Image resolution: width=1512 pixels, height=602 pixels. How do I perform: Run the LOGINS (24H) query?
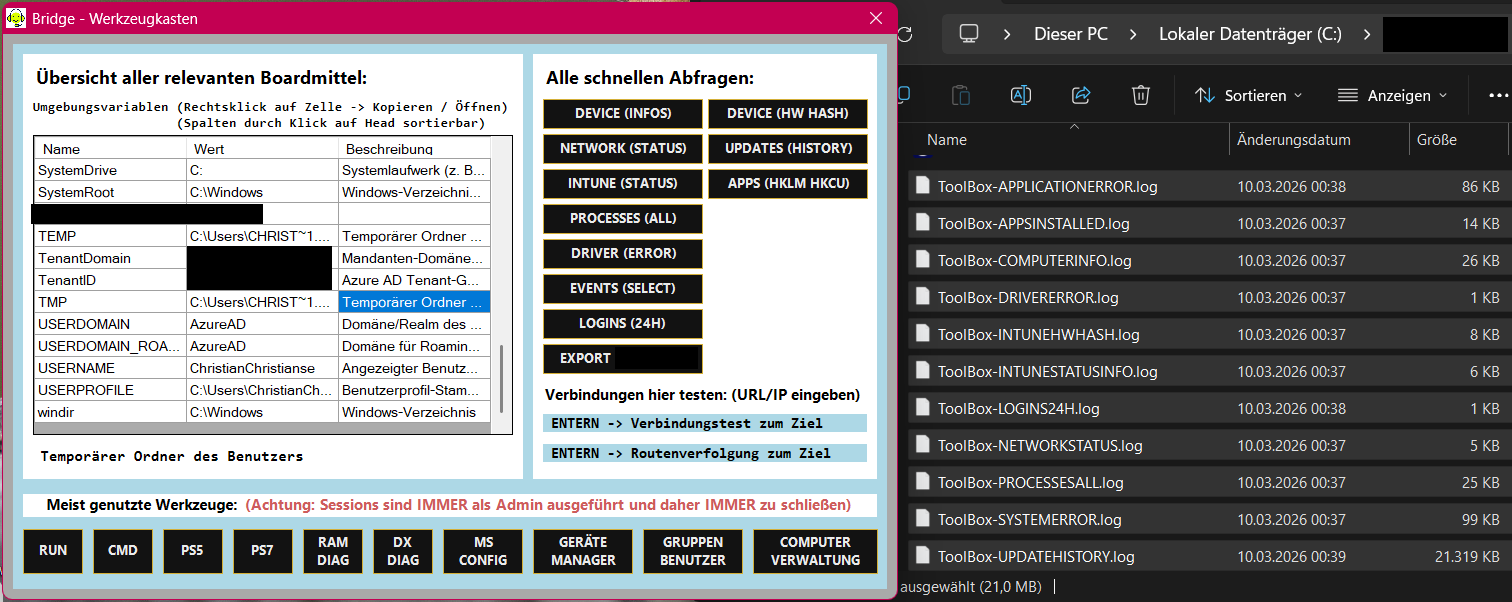[x=622, y=323]
